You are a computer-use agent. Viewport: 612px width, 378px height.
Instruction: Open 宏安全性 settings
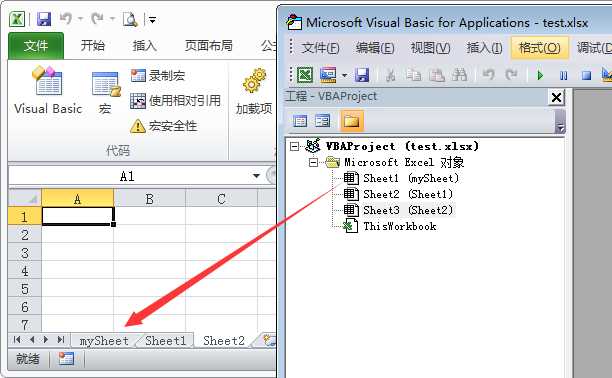click(x=164, y=126)
